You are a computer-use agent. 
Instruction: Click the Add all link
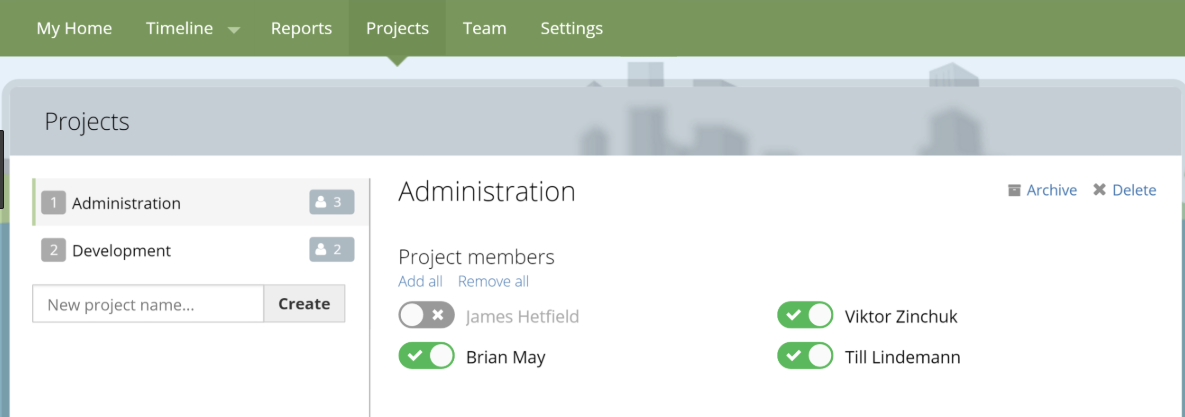click(420, 282)
